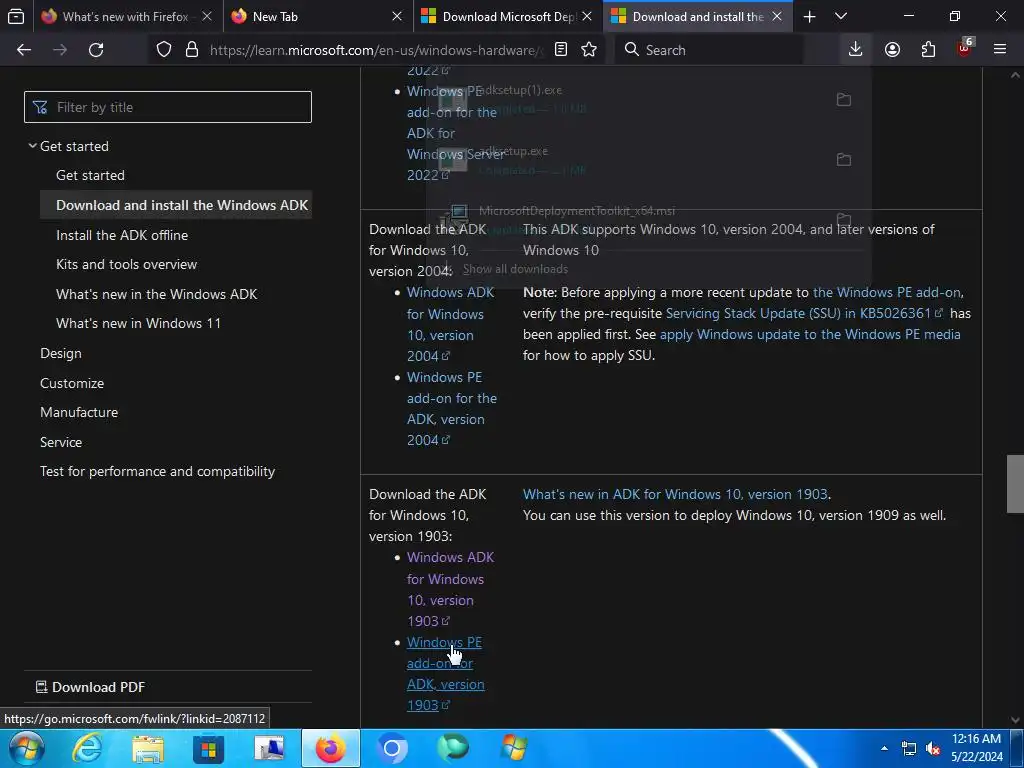Open the muted volume tray icon
Screen dimensions: 1024x768
pyautogui.click(x=933, y=748)
